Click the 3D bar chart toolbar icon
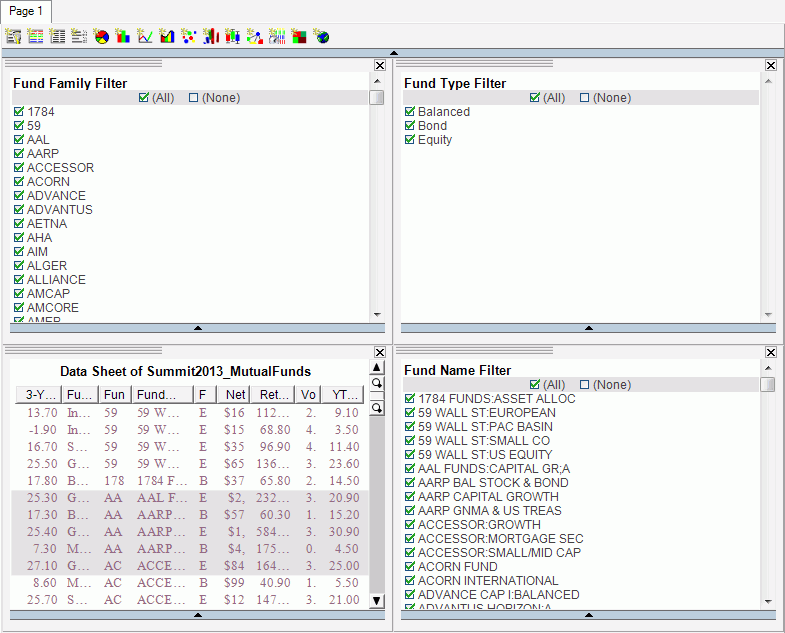 click(x=211, y=37)
